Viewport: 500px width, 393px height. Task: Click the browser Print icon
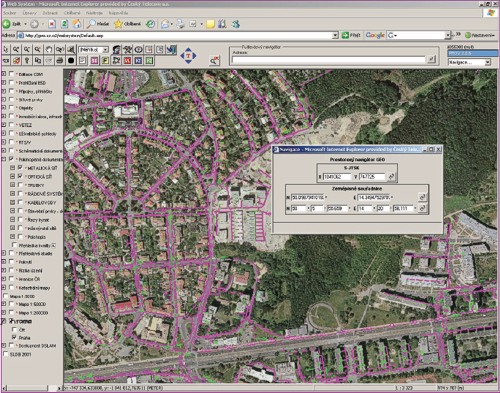pyautogui.click(x=180, y=24)
